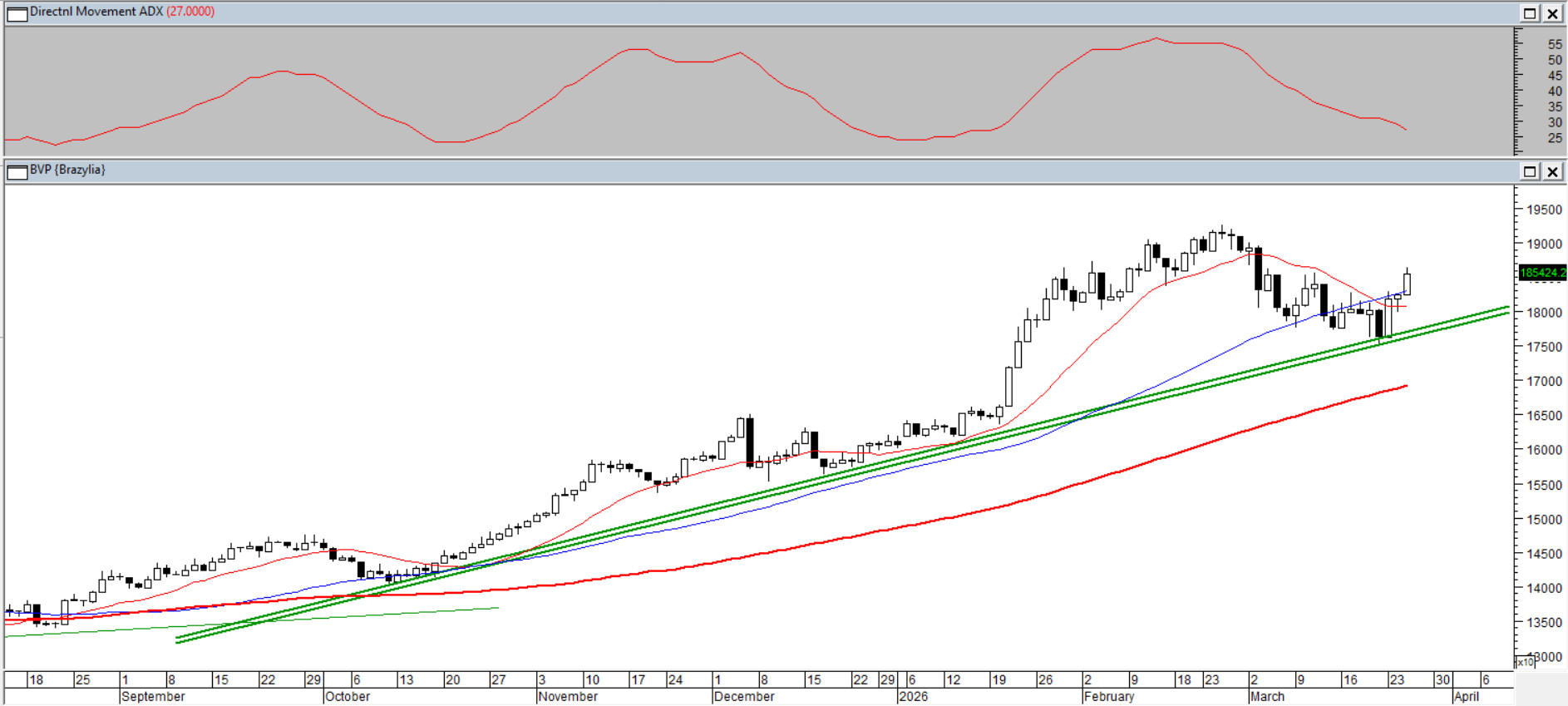
Task: Select the BVP {Brazylia} pane title
Action: click(67, 170)
